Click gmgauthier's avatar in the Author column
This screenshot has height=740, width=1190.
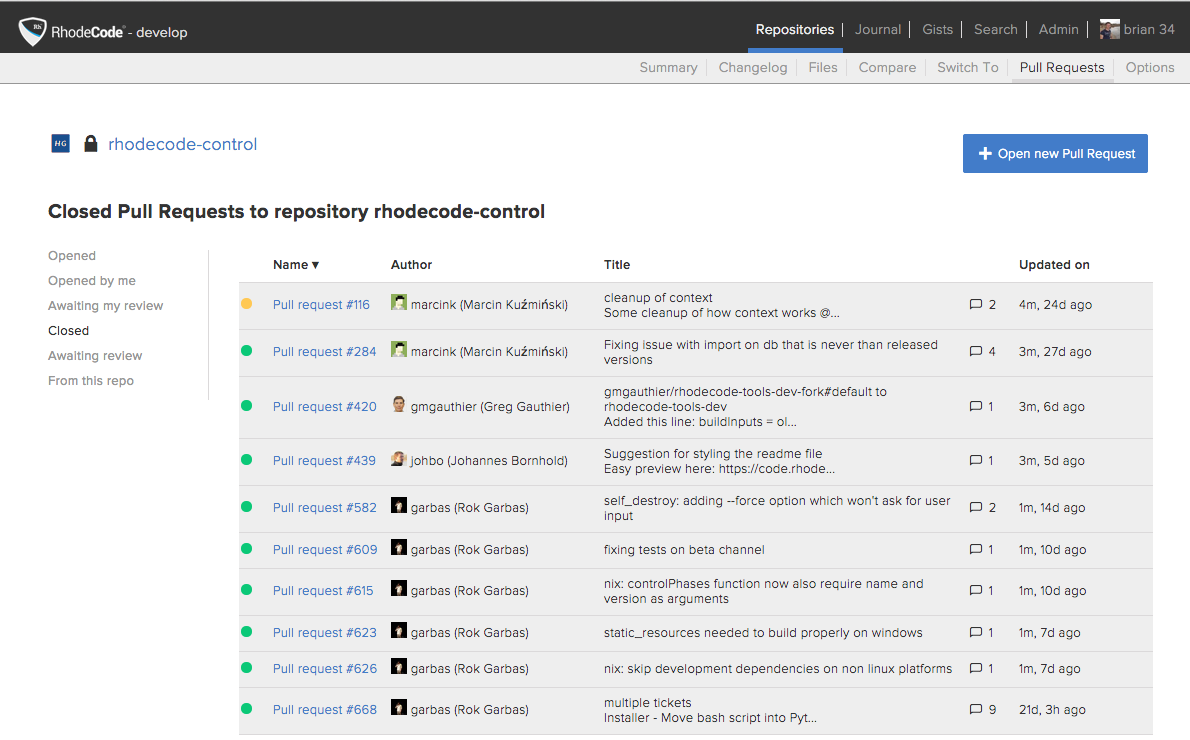399,406
